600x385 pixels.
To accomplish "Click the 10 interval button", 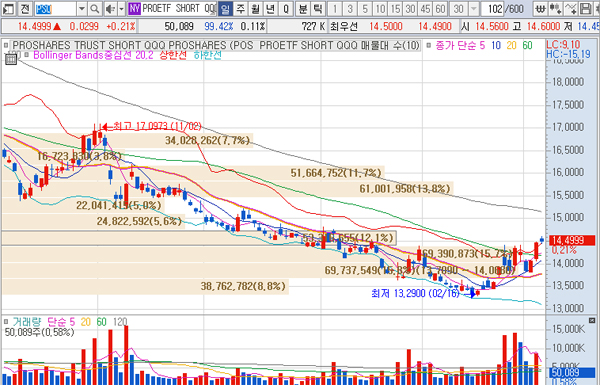I will [x=380, y=8].
